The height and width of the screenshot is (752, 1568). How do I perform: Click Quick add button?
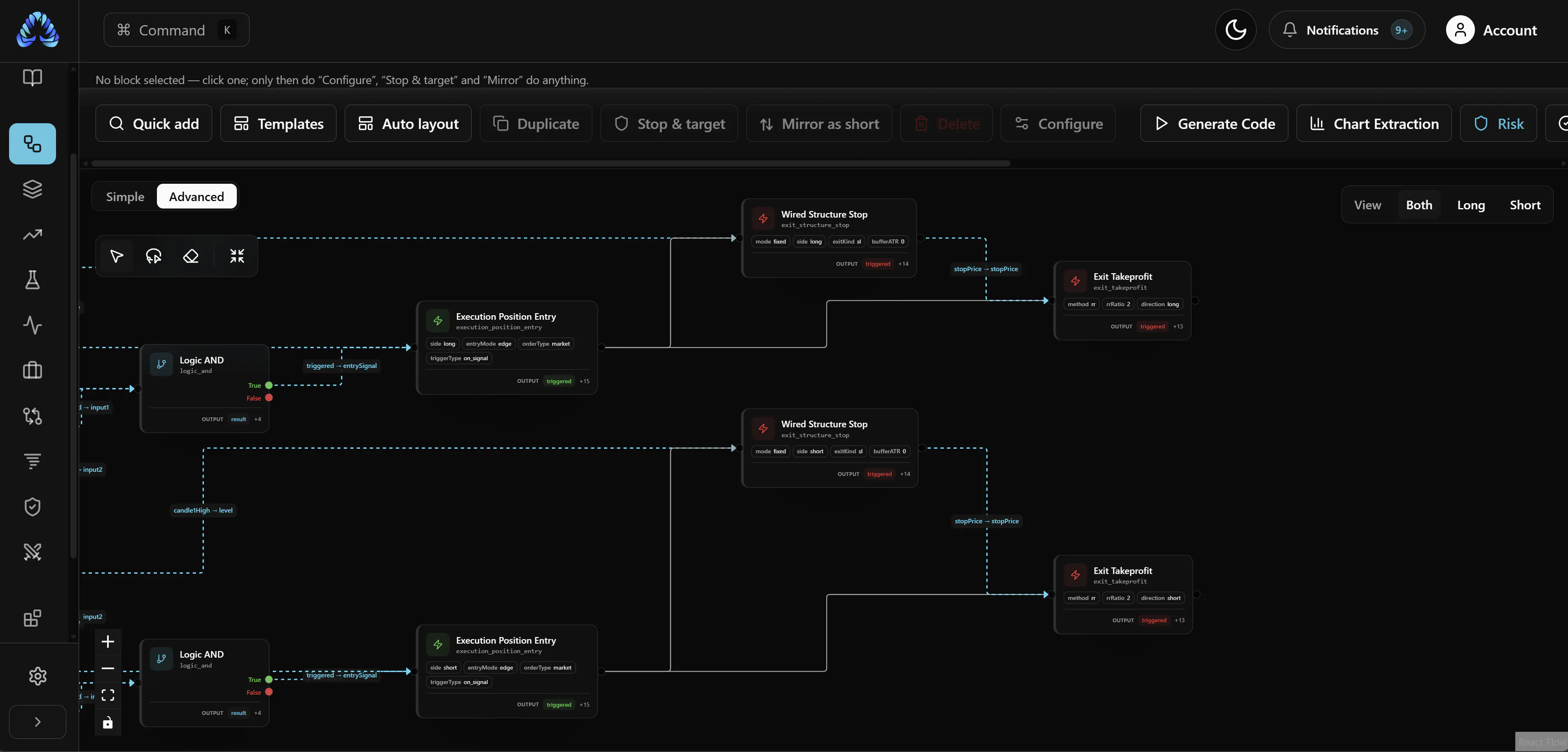tap(153, 124)
